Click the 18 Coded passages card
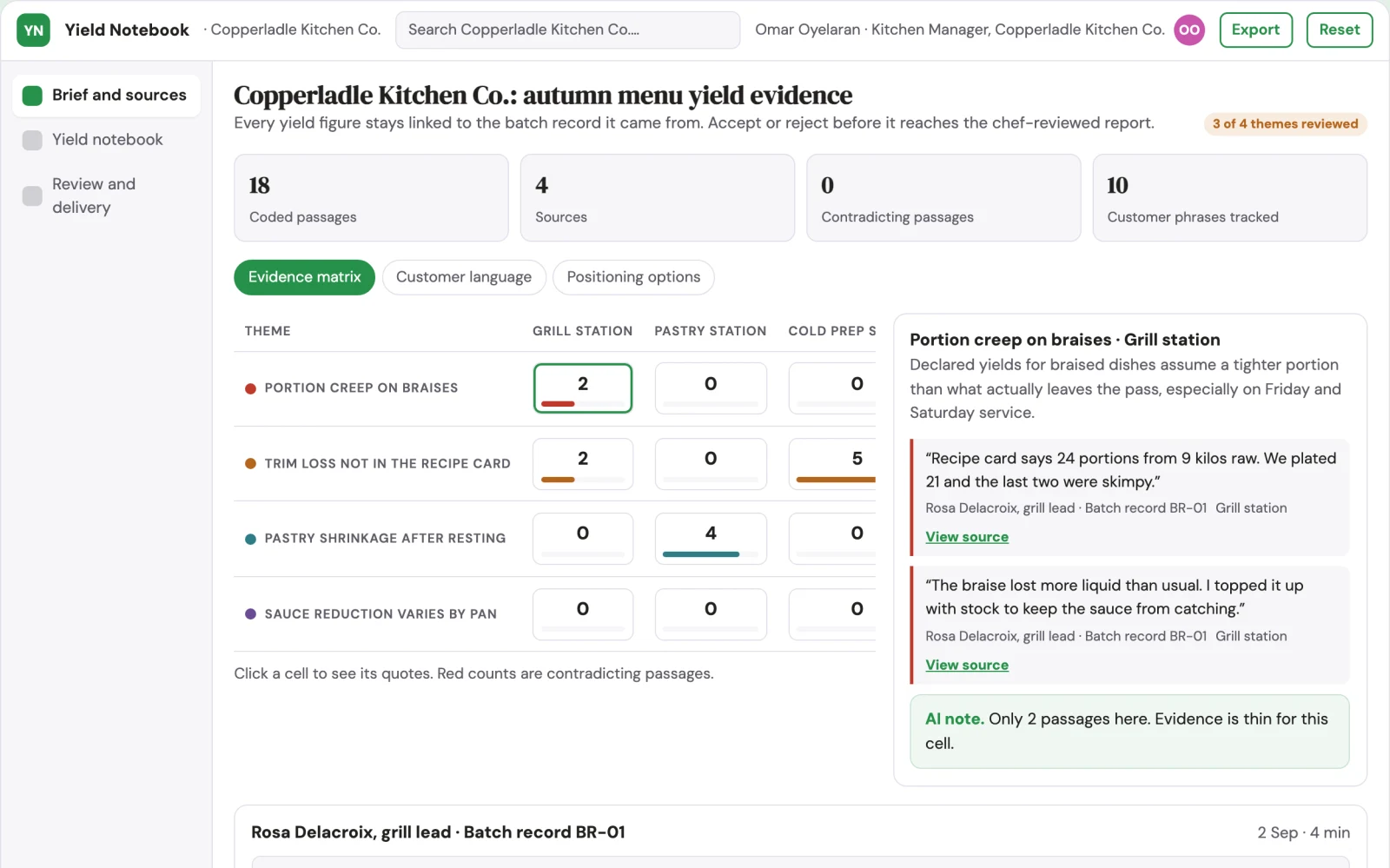 pos(371,198)
